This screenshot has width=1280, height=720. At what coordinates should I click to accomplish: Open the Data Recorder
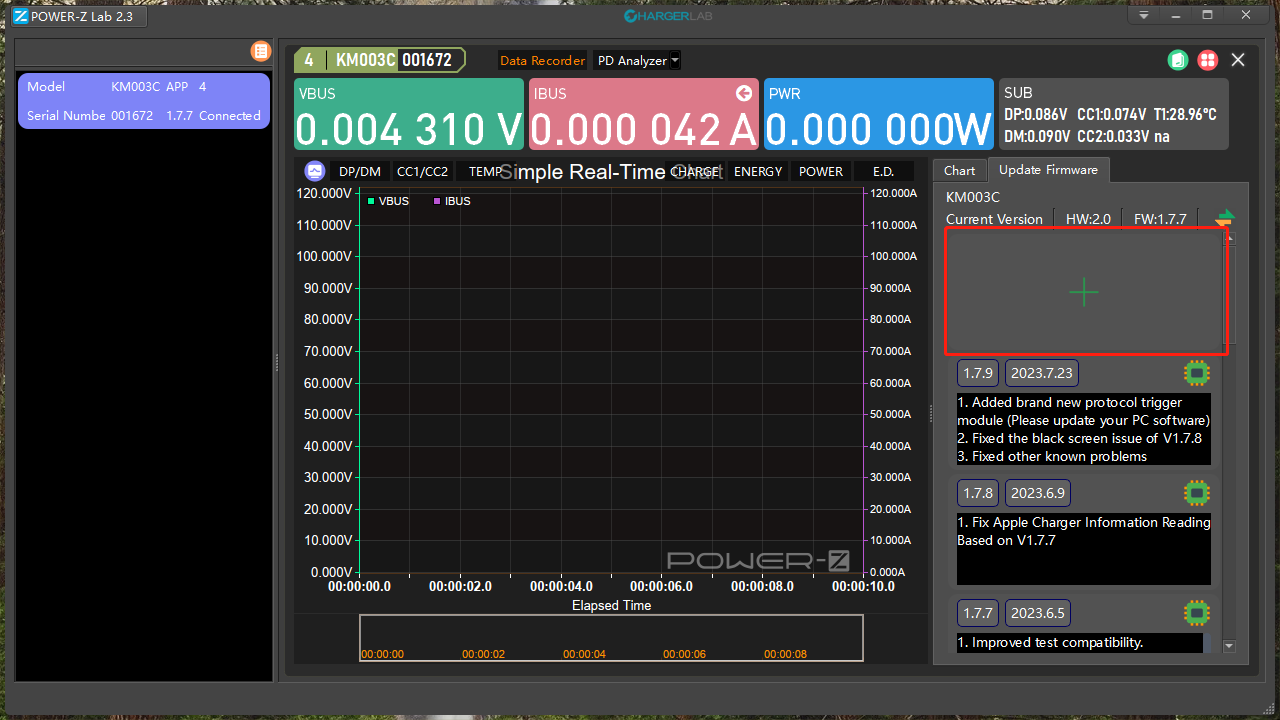pyautogui.click(x=542, y=60)
